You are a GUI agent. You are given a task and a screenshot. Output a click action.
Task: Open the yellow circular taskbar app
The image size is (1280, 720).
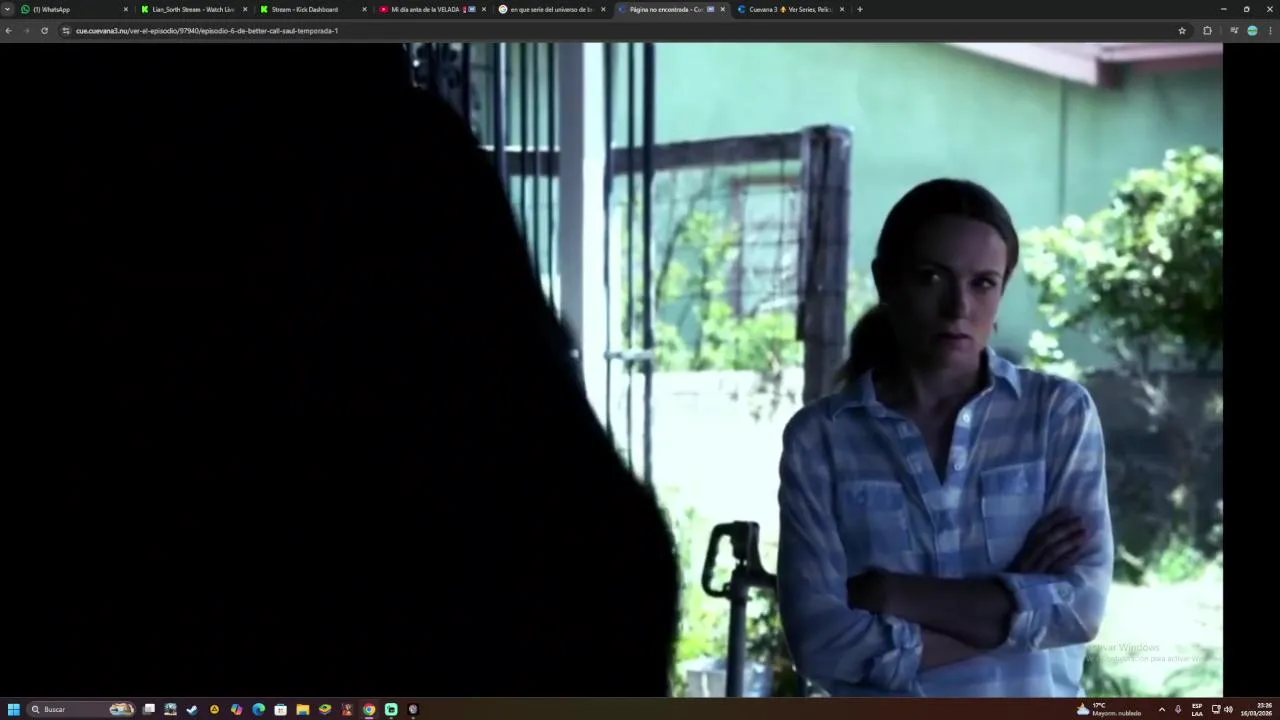tap(214, 709)
